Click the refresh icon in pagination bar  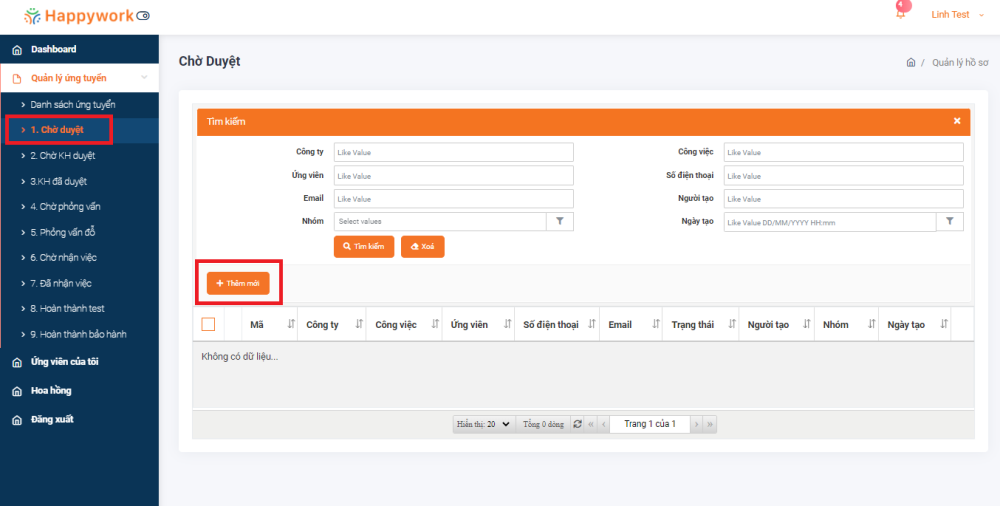577,424
